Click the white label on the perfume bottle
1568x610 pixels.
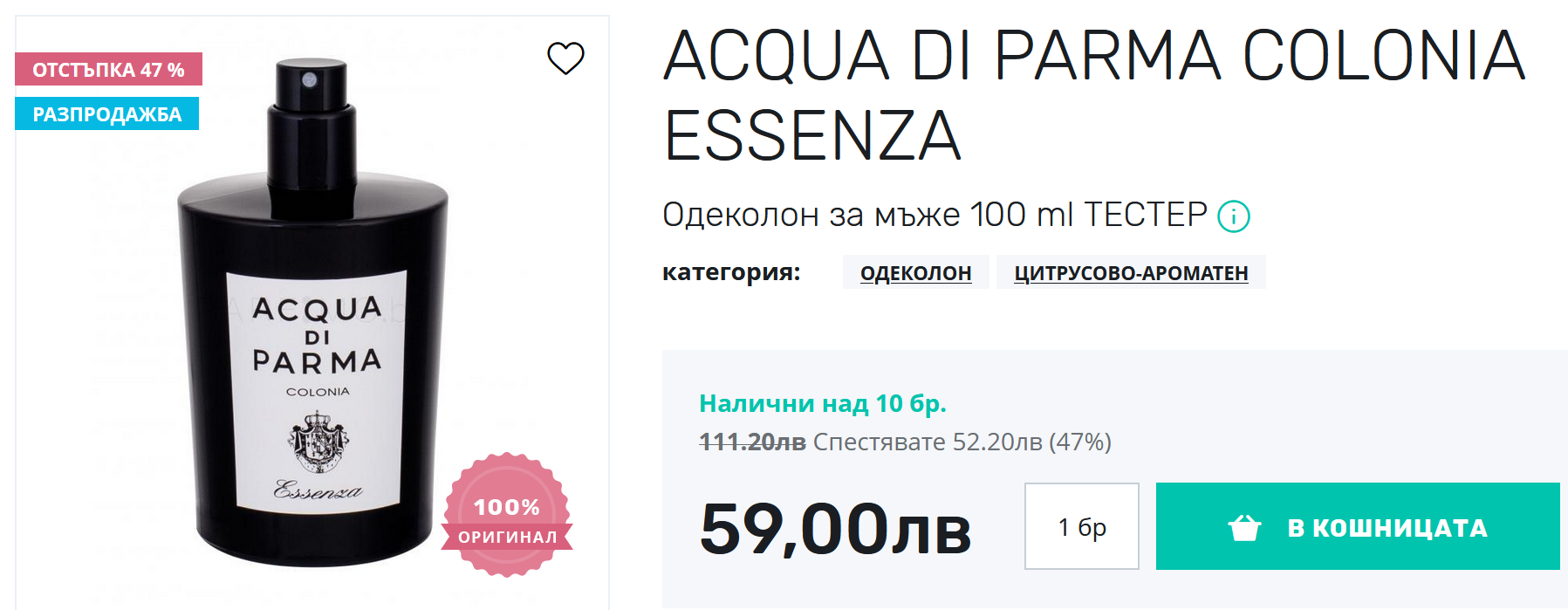[317, 388]
